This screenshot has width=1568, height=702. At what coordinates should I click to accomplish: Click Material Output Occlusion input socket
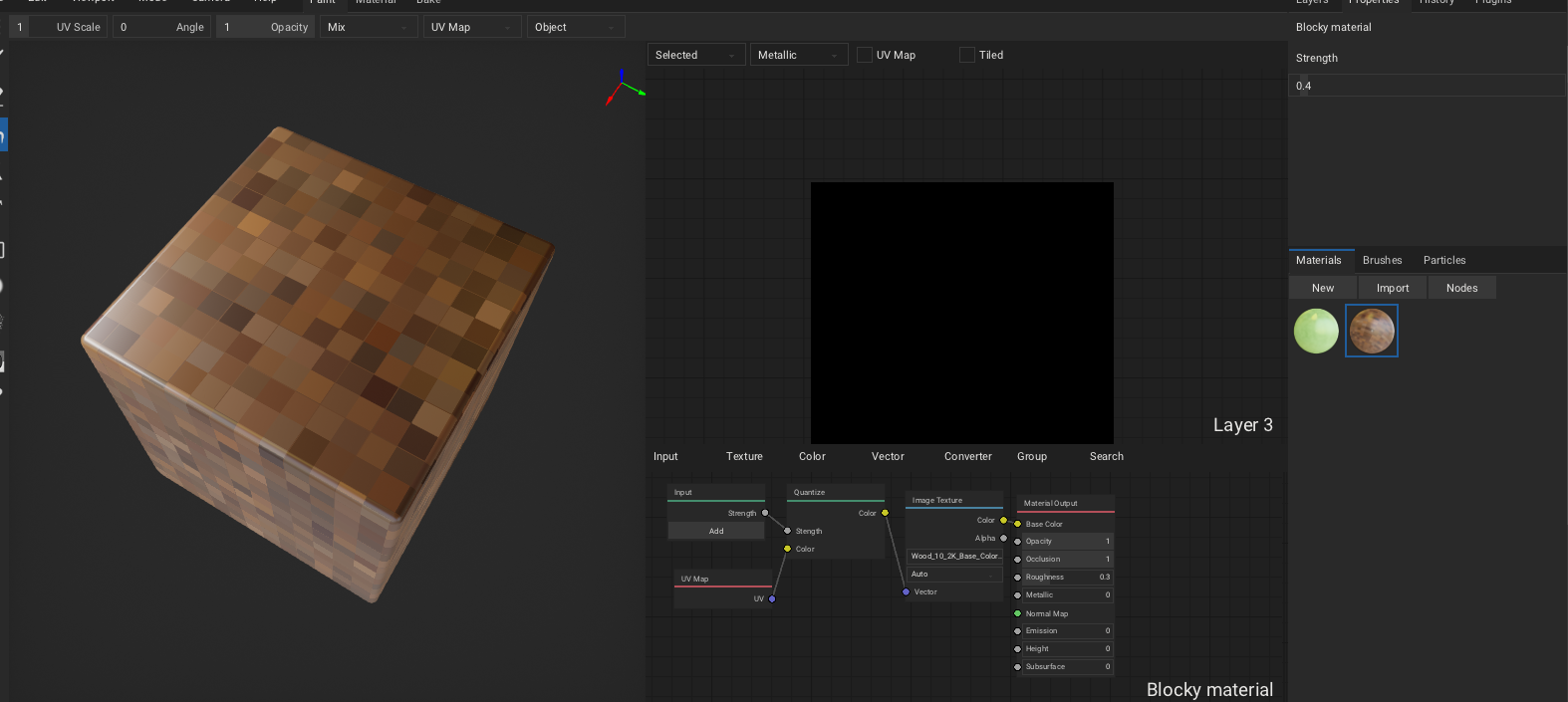1017,560
